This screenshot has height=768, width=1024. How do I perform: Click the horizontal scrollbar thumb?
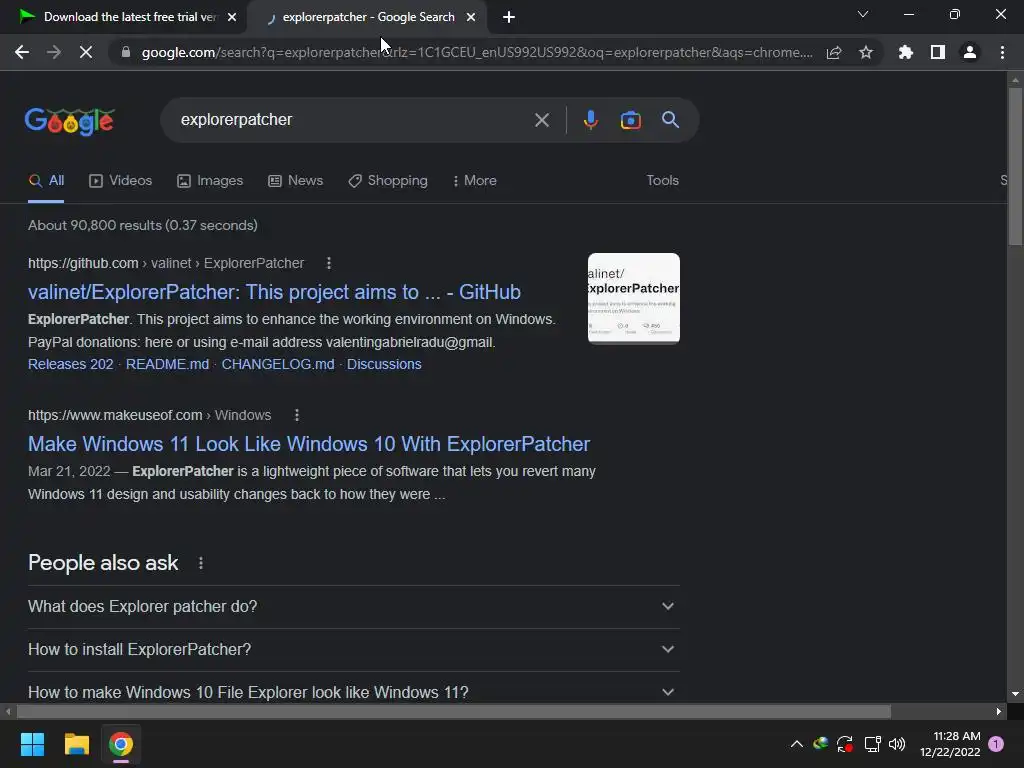click(x=454, y=711)
